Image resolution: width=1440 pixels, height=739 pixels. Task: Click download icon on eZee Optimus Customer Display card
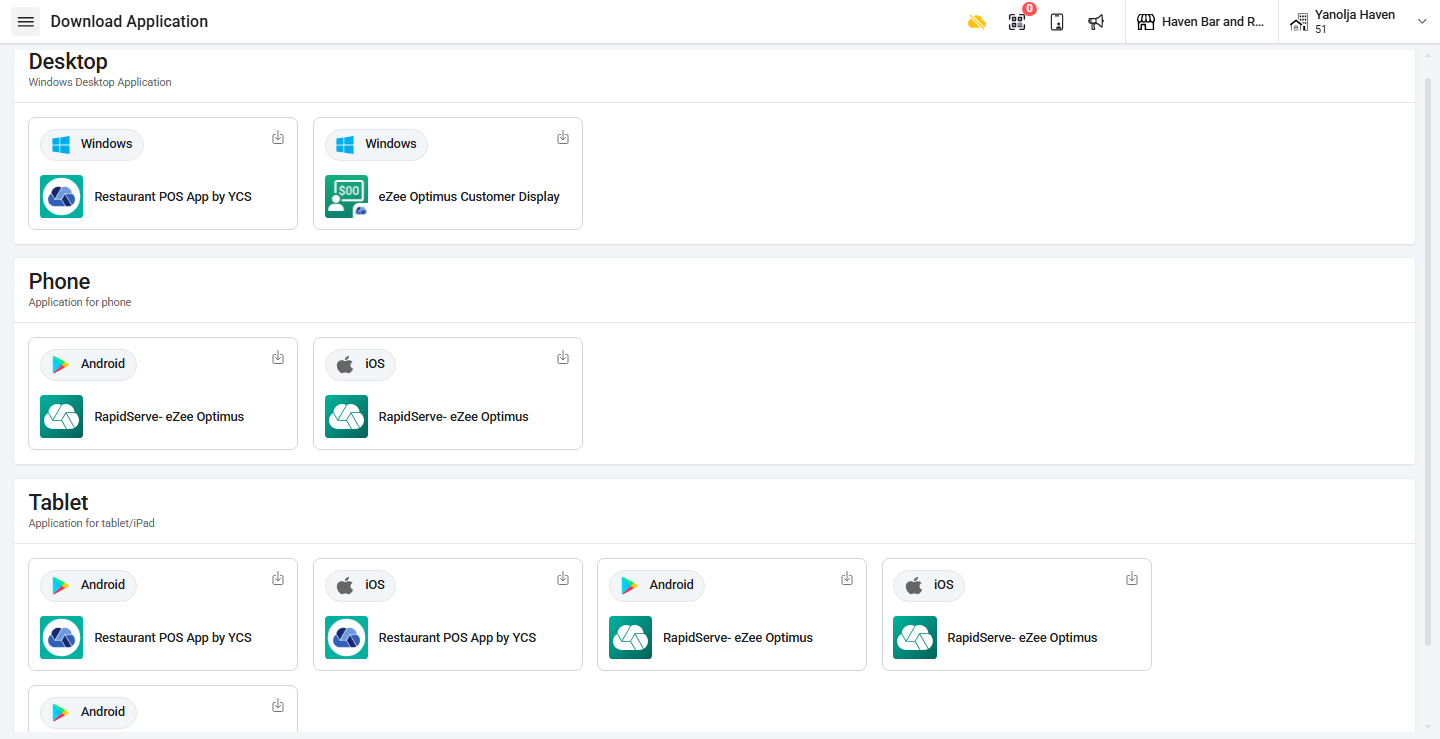click(563, 138)
